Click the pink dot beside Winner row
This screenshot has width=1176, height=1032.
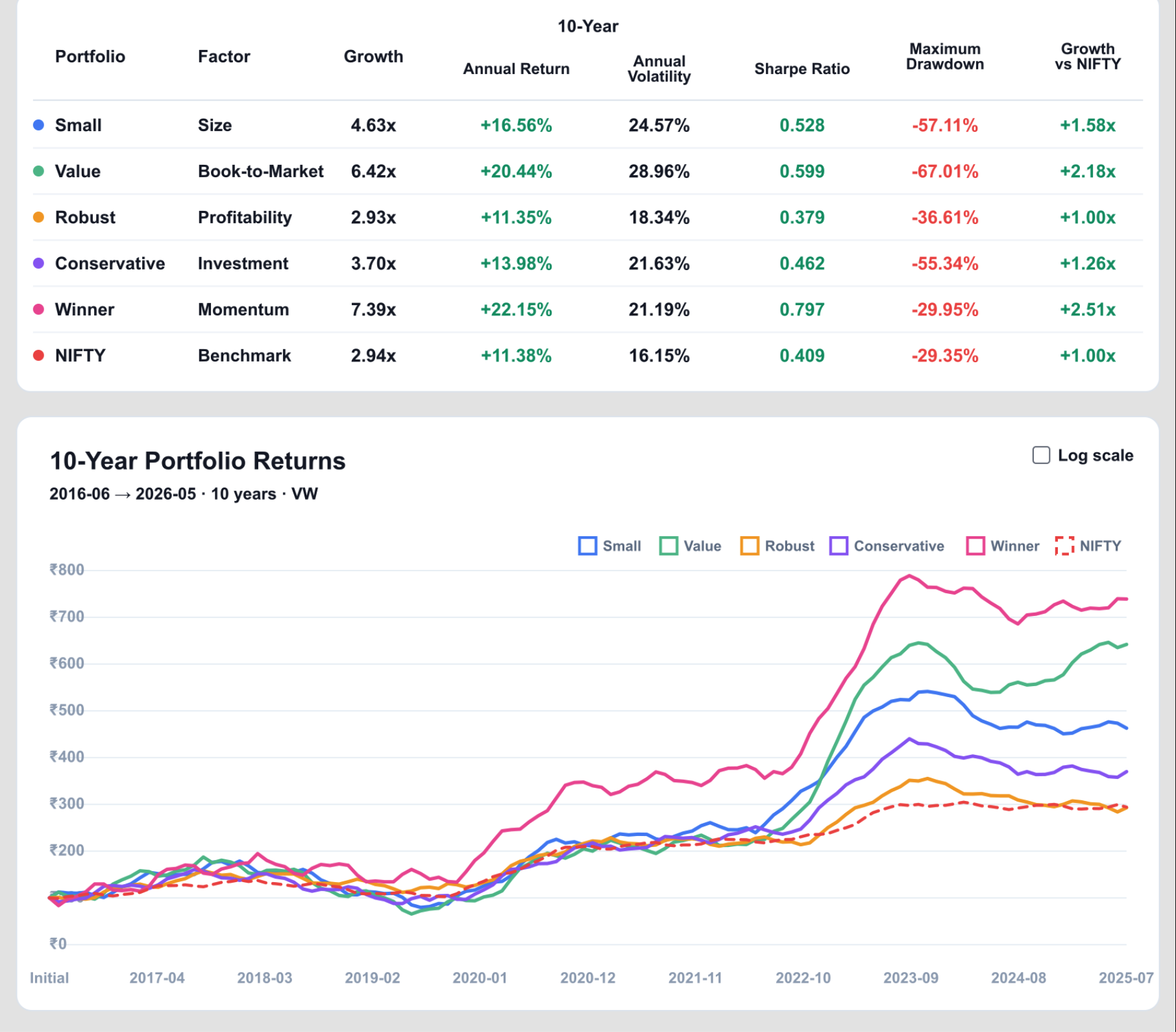(x=38, y=309)
